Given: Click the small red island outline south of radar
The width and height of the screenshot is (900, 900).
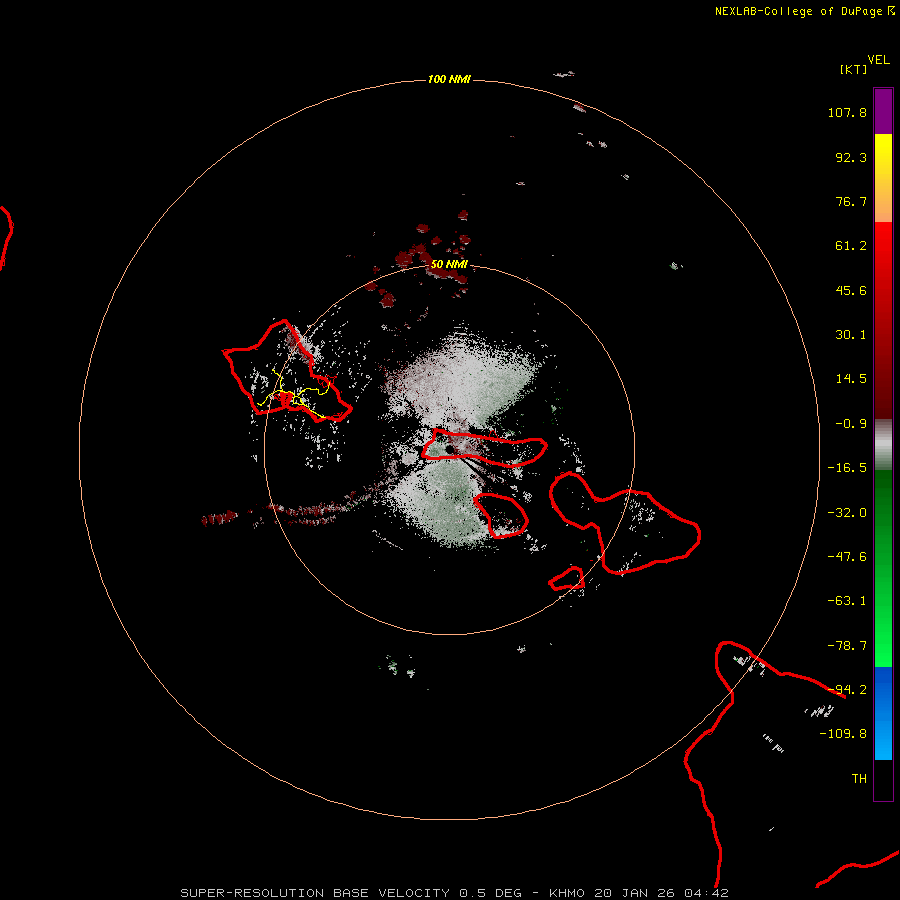Looking at the screenshot, I should tap(502, 515).
